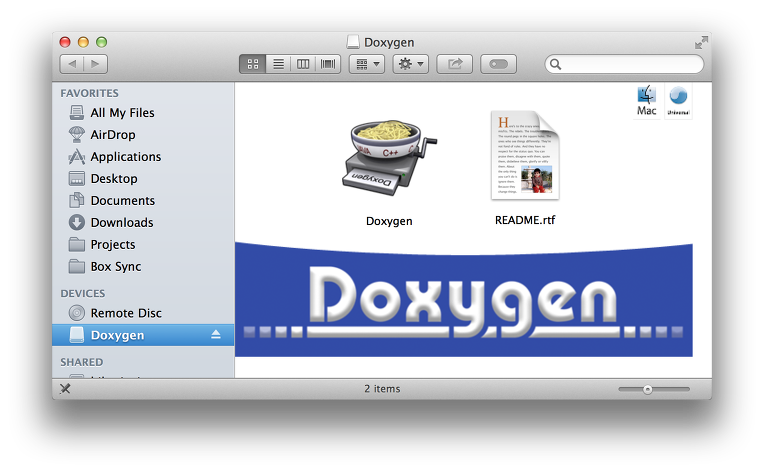This screenshot has width=764, height=472.
Task: Go to Desktop in the sidebar
Action: tap(112, 178)
